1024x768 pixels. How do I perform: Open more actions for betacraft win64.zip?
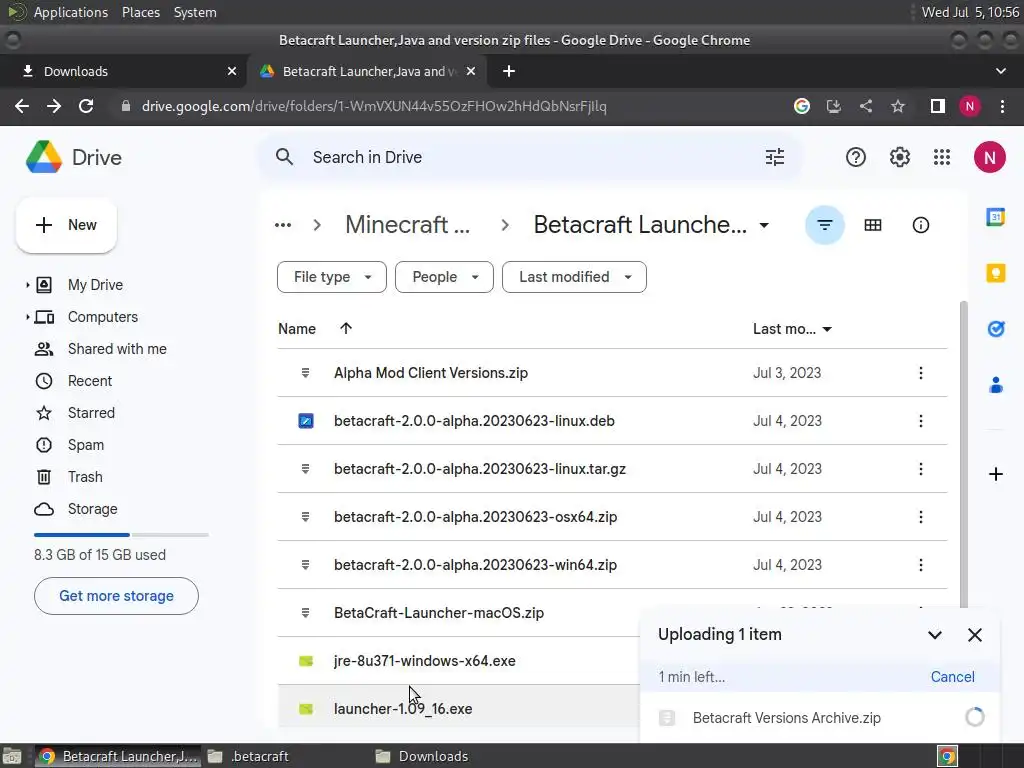pyautogui.click(x=921, y=565)
